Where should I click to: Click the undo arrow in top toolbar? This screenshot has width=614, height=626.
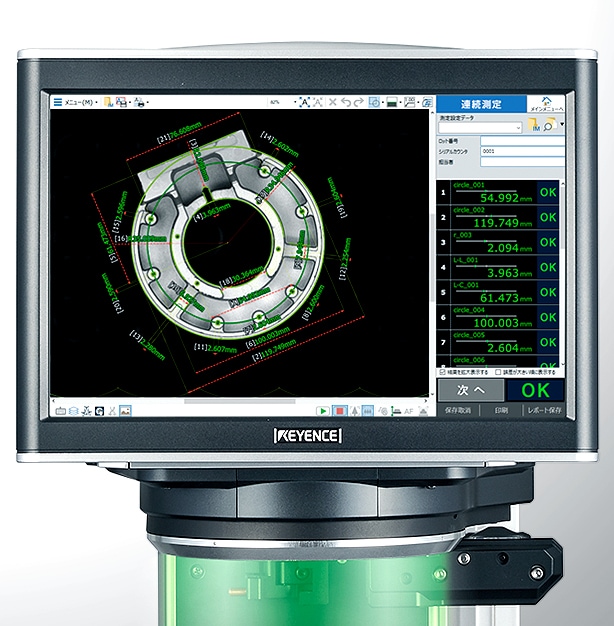(x=346, y=102)
